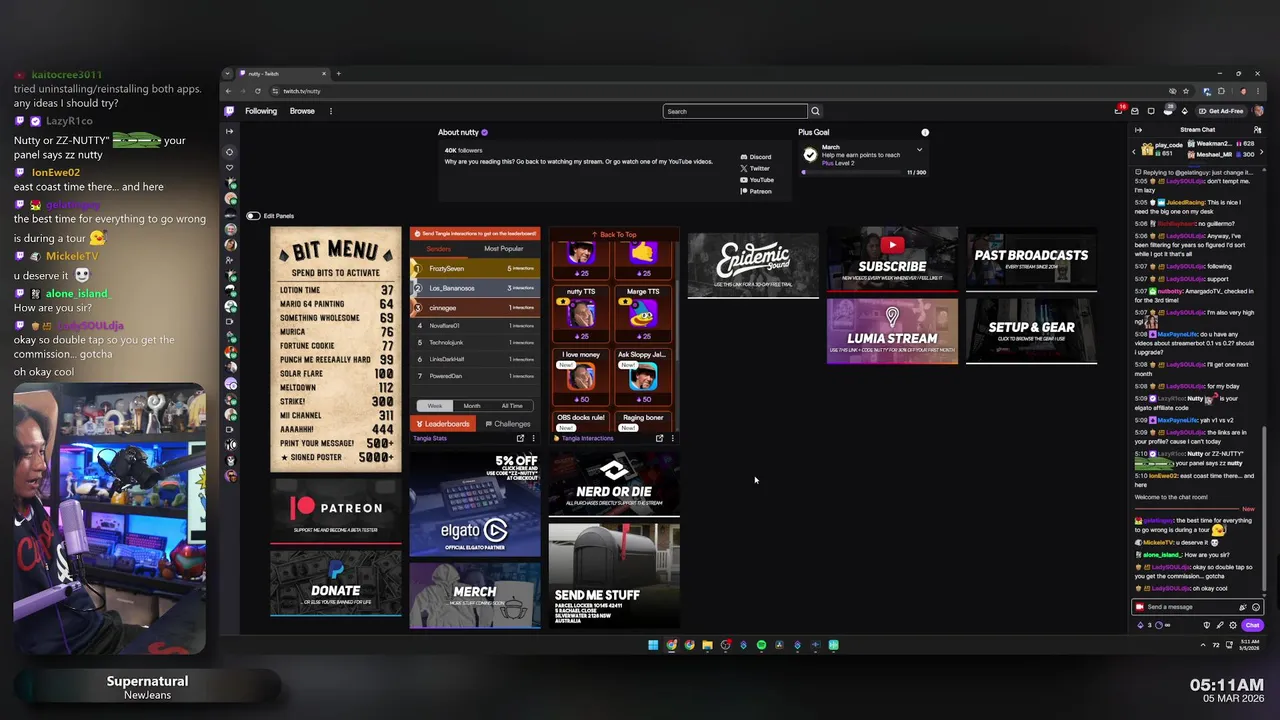Click the Chrome address bar URL
The height and width of the screenshot is (720, 1280).
pyautogui.click(x=302, y=91)
